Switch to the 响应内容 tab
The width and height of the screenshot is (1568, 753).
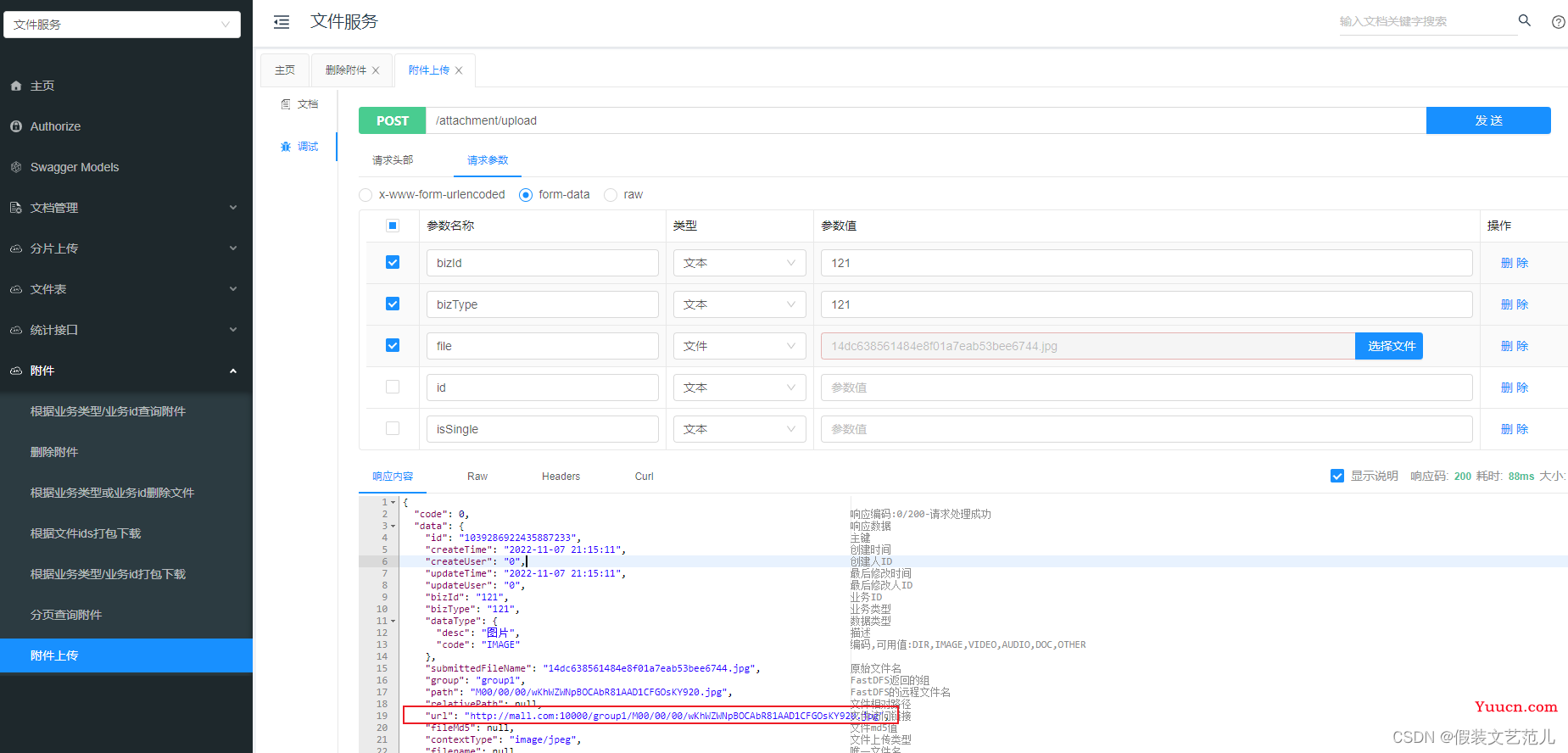[x=393, y=477]
